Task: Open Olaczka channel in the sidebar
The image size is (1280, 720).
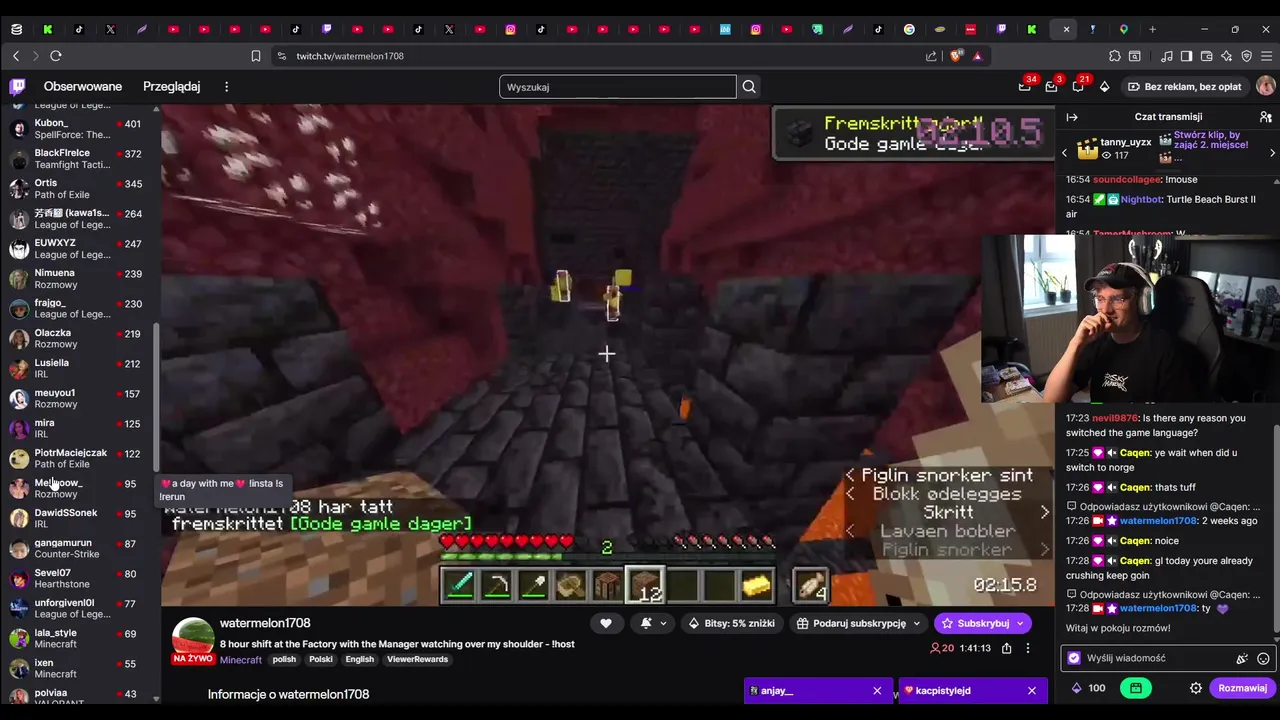Action: pos(79,338)
